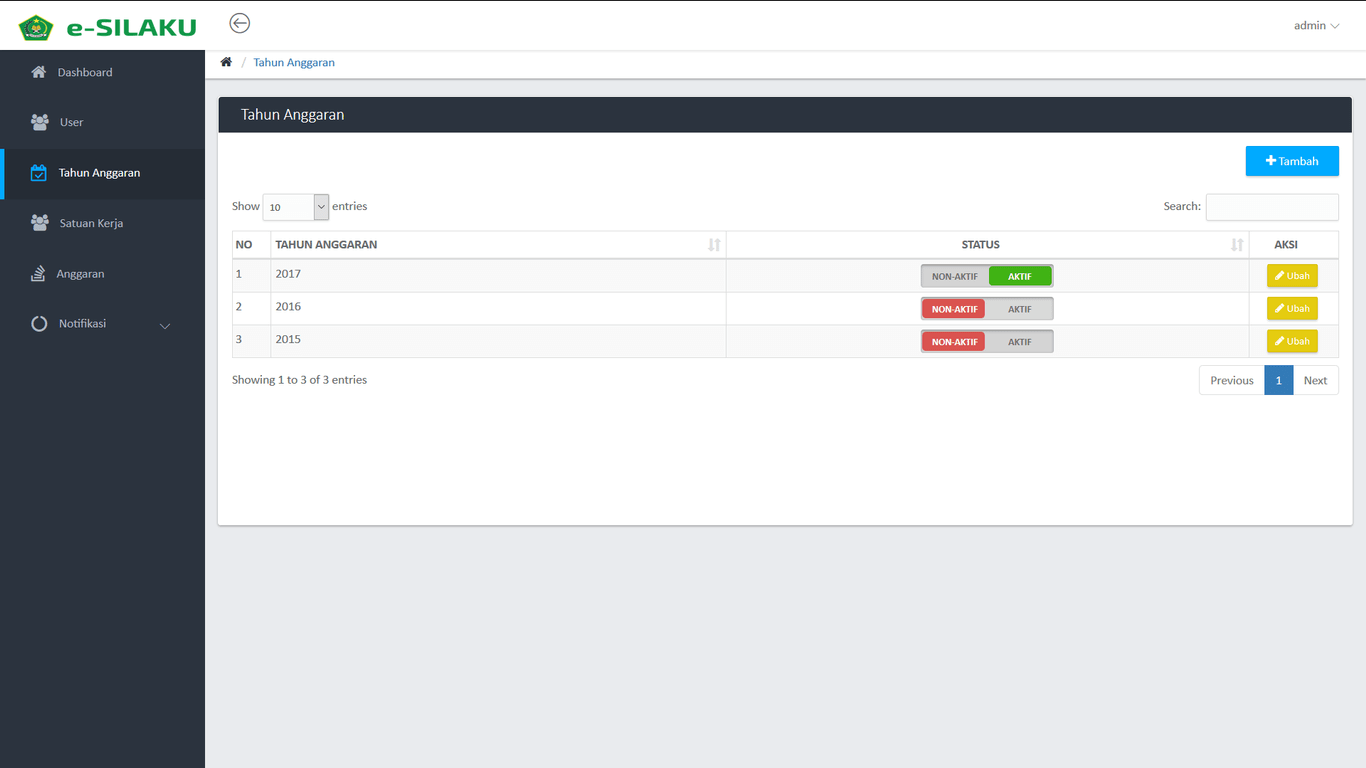
Task: Click the back arrow circle icon
Action: click(x=240, y=23)
